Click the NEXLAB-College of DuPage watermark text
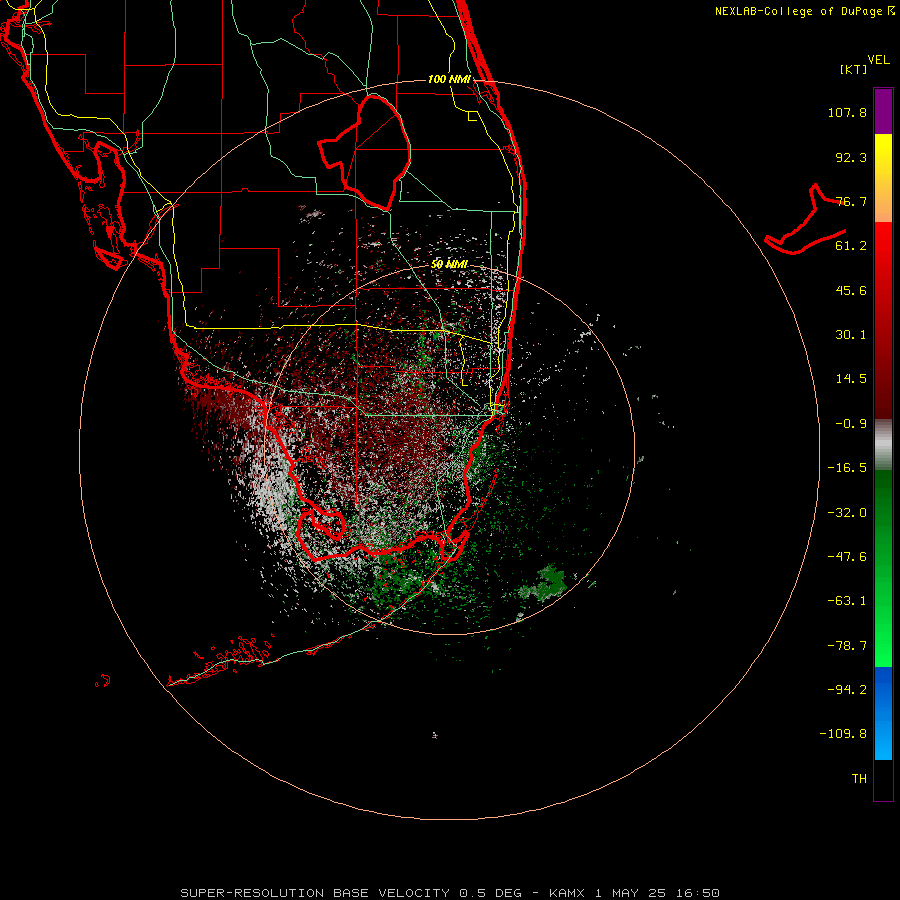This screenshot has width=900, height=900. coord(805,11)
